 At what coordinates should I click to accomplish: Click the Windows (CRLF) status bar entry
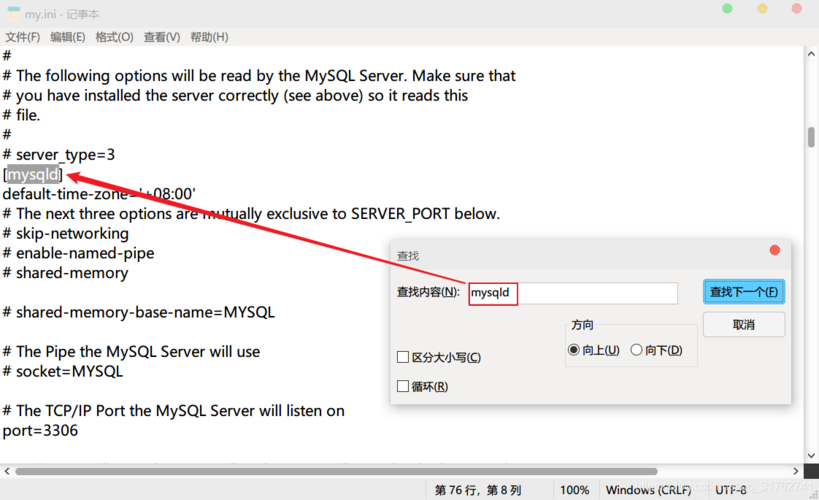(x=648, y=490)
